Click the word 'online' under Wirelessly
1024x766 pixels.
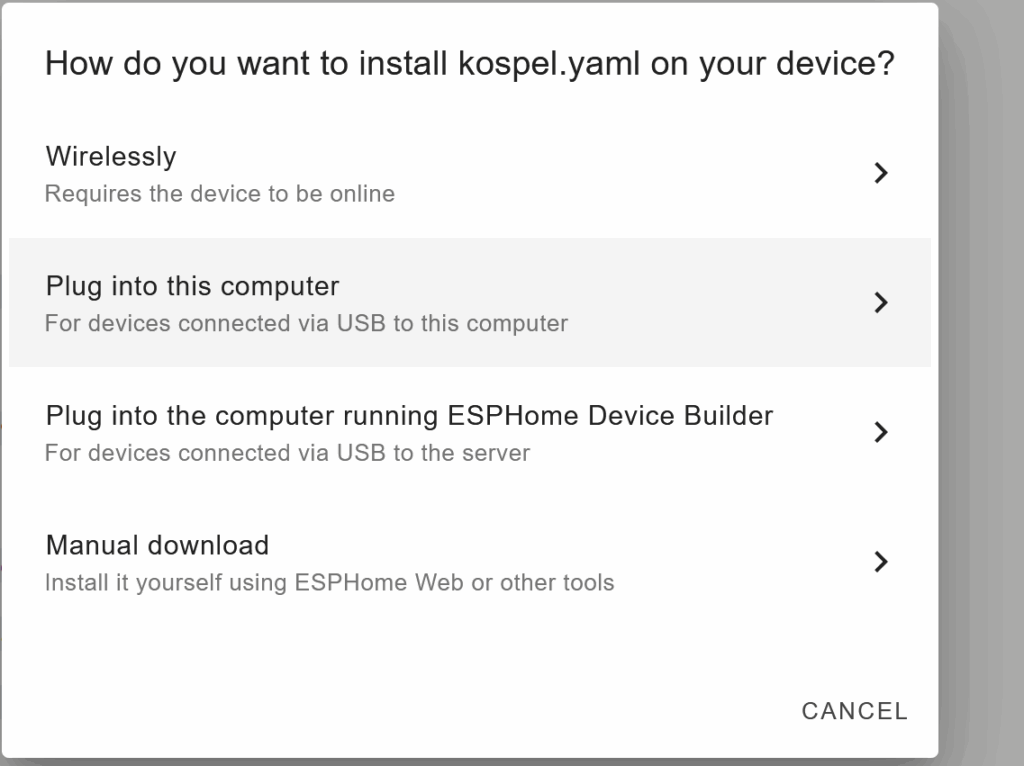coord(362,194)
